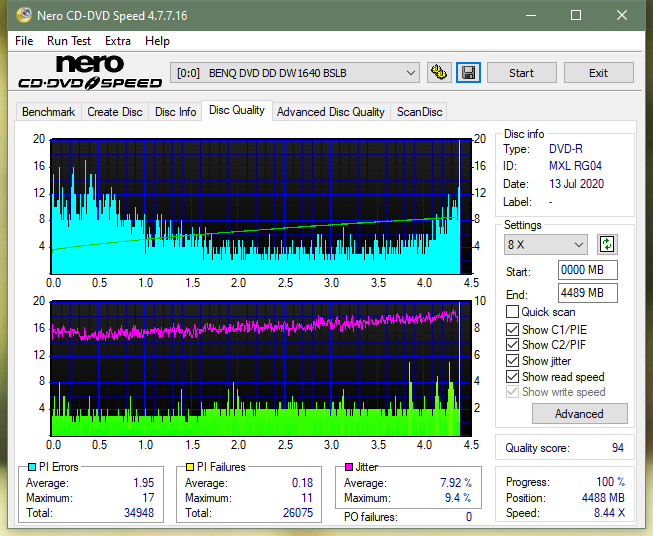This screenshot has width=653, height=536.
Task: Switch to the Create Disc tab
Action: point(115,112)
